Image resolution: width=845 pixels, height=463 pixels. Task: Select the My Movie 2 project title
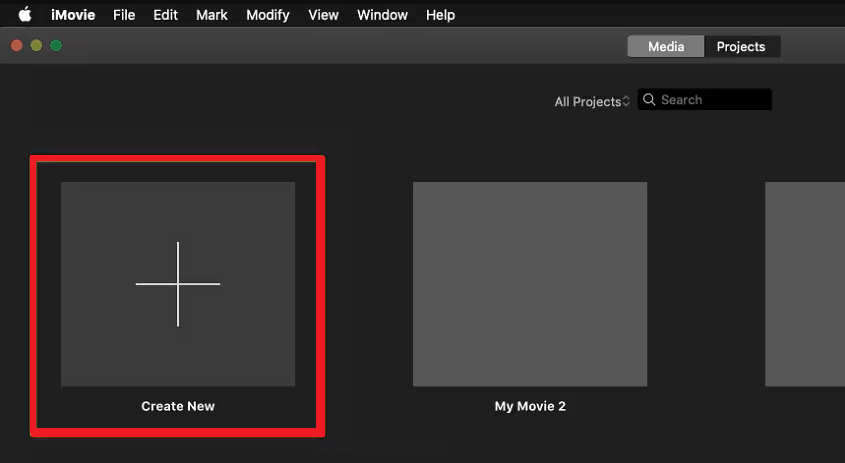pos(530,406)
